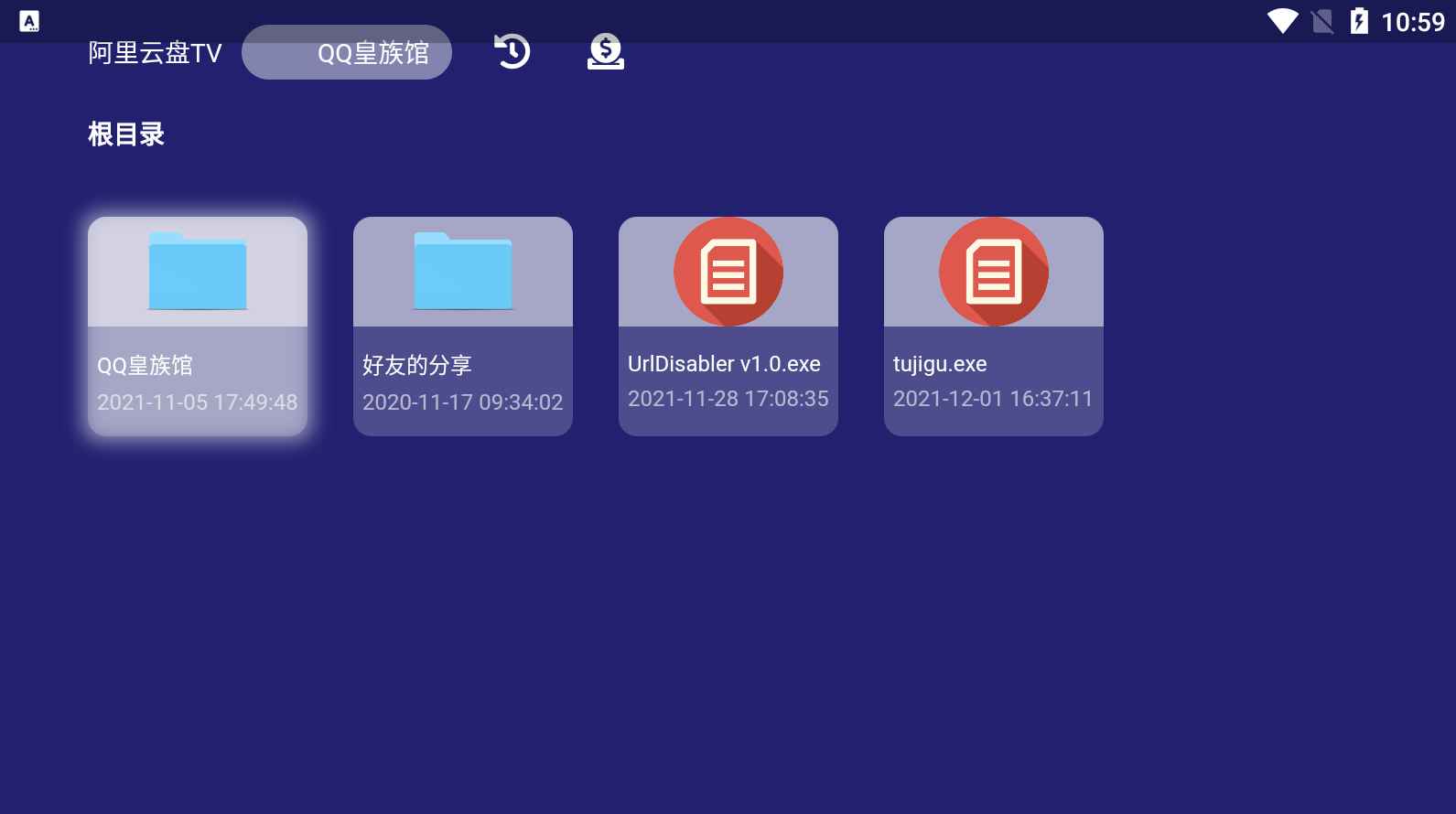Image resolution: width=1456 pixels, height=814 pixels.
Task: Open the 好友的分享 folder name label
Action: point(417,365)
